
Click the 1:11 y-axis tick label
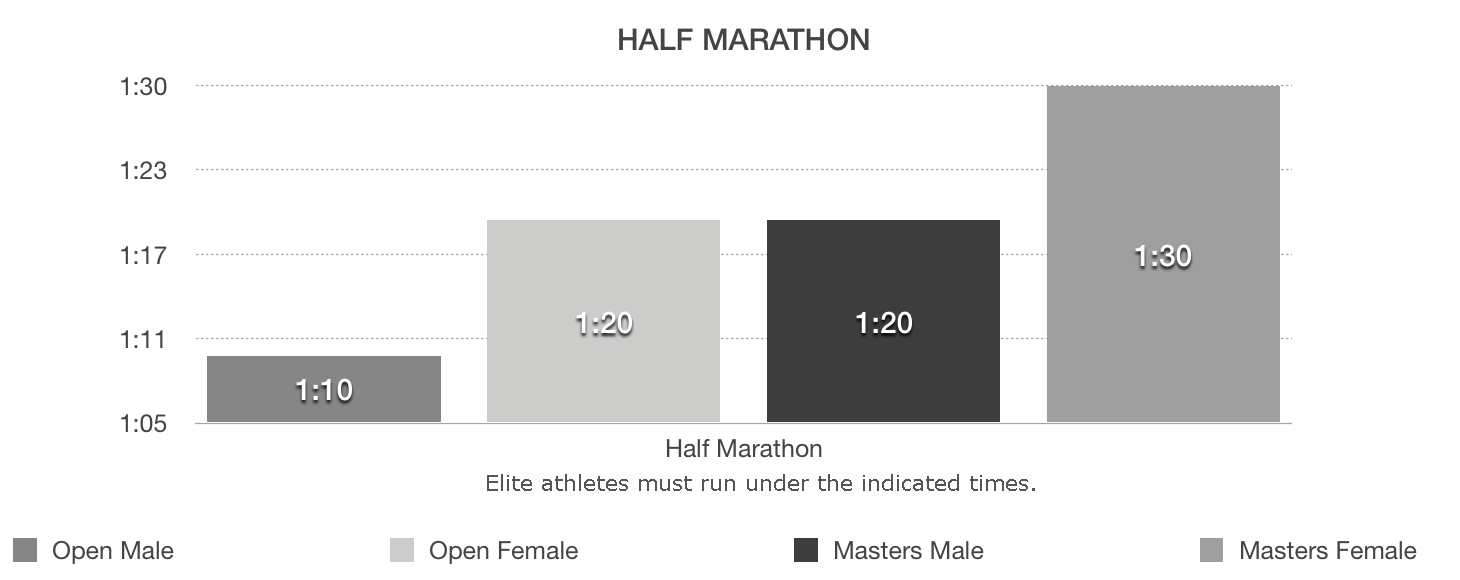143,340
